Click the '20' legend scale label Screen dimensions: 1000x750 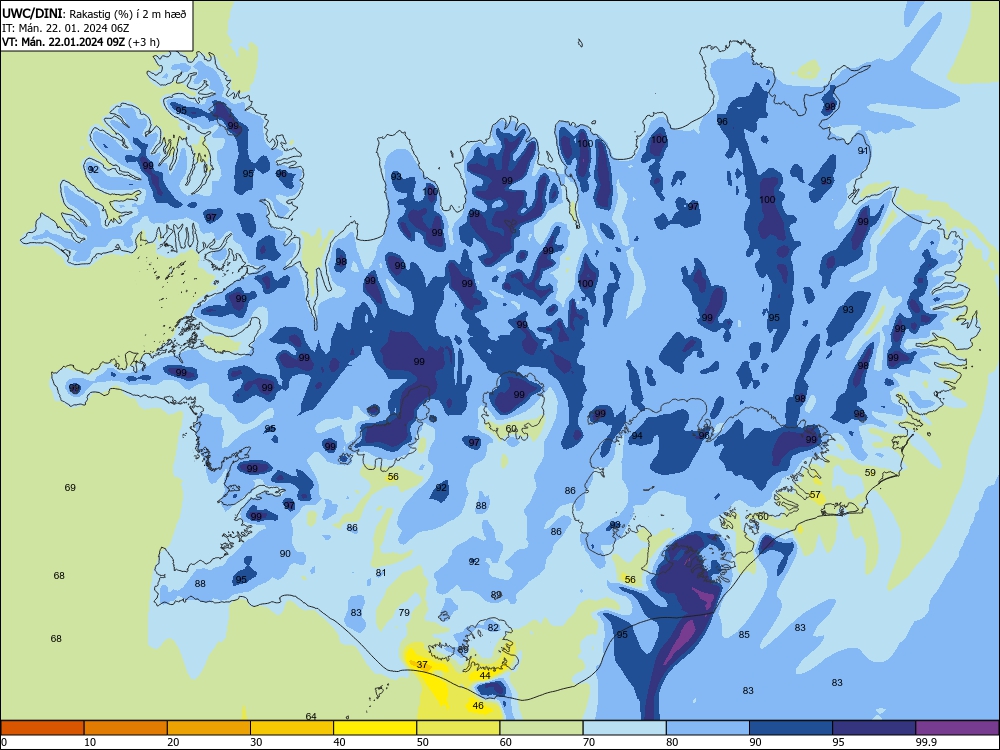173,742
